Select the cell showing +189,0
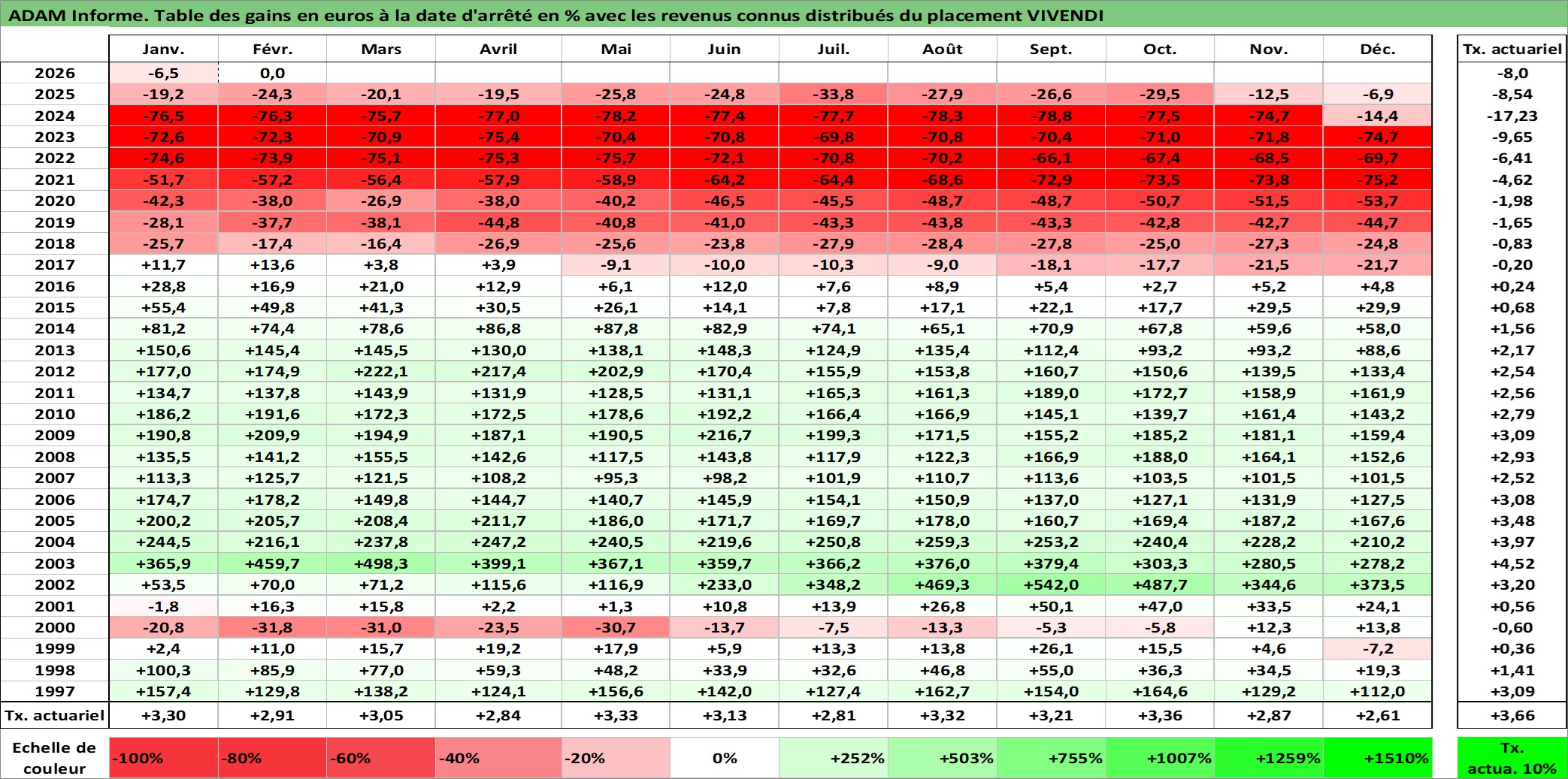 1052,393
